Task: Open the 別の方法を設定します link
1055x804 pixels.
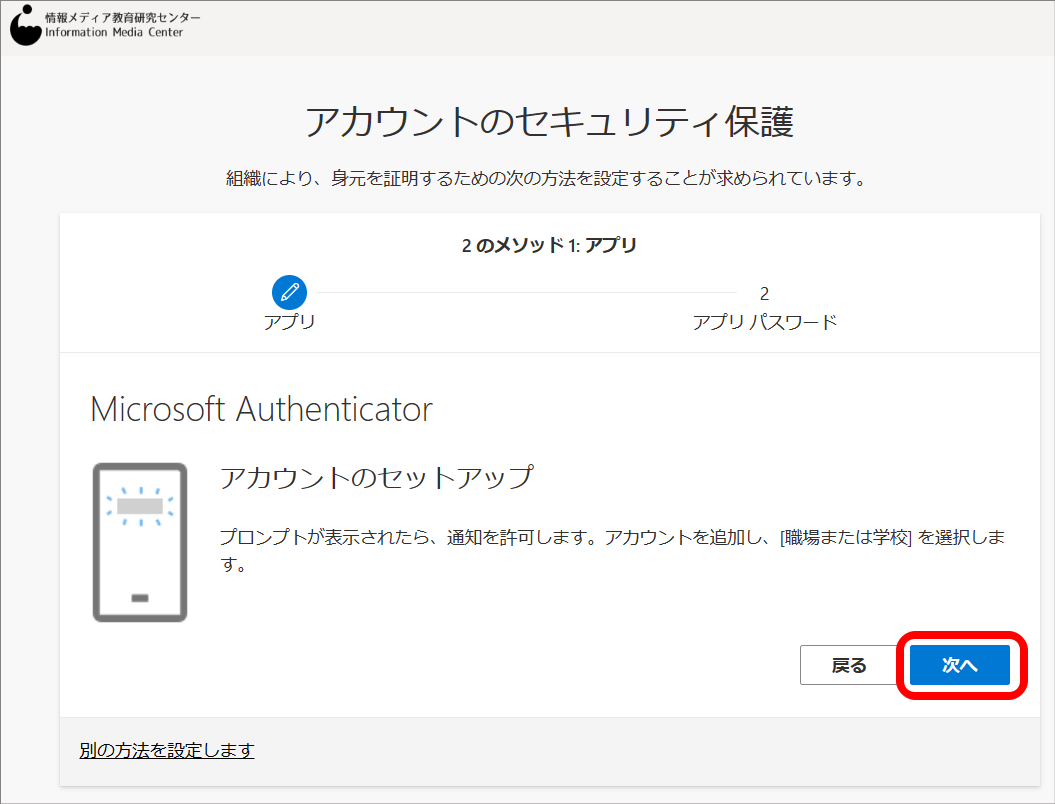Action: coord(167,750)
